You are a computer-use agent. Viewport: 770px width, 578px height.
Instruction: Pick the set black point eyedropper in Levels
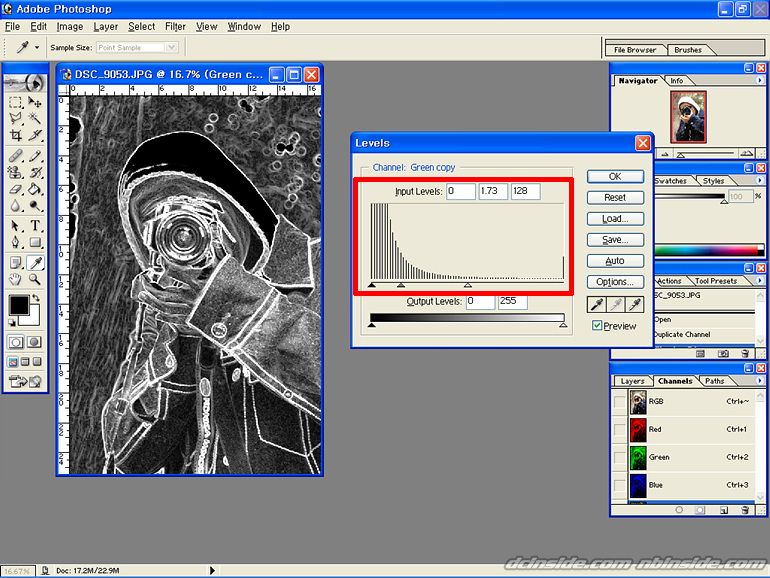point(597,304)
